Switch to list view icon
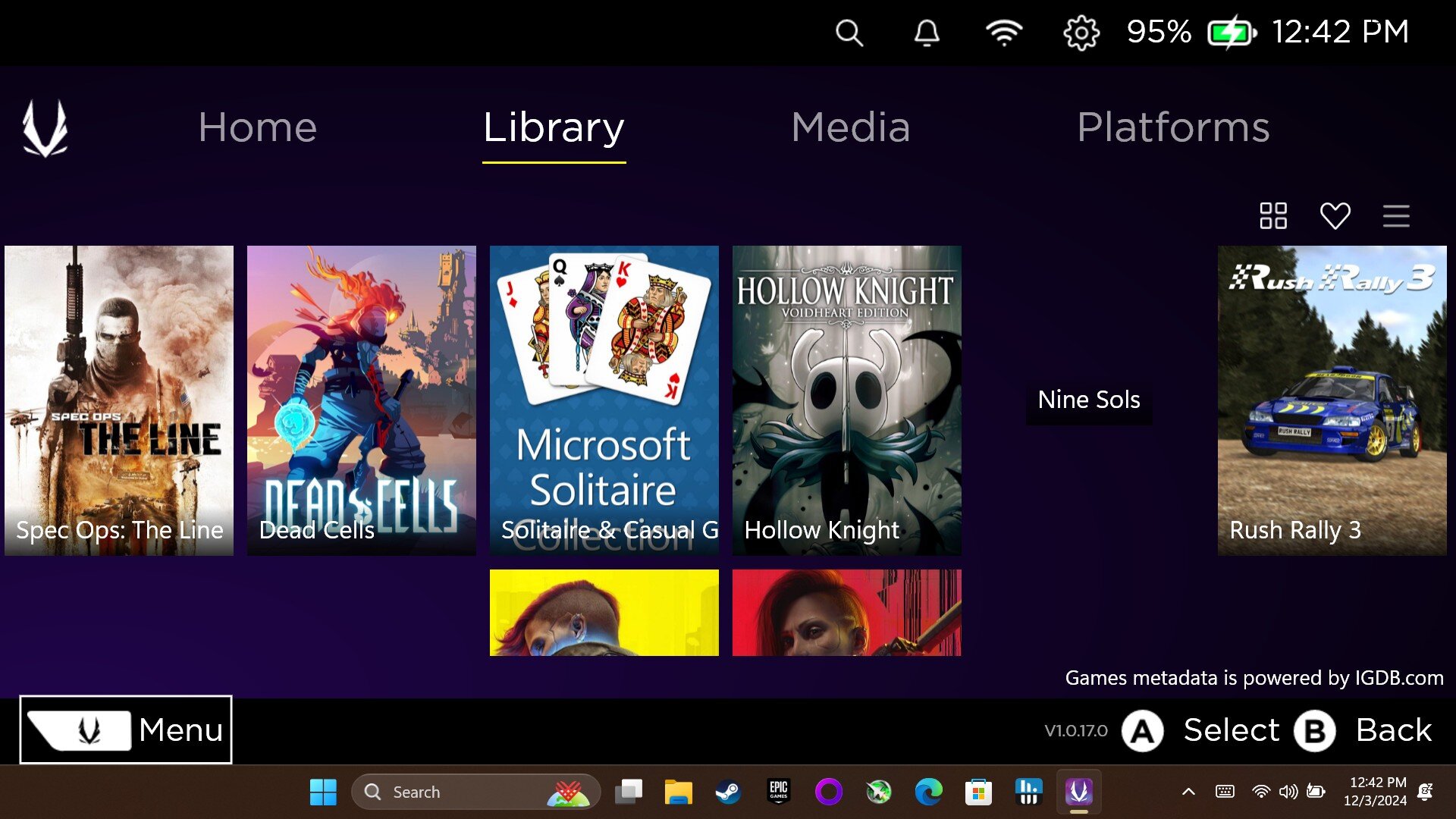This screenshot has width=1456, height=819. coord(1395,215)
